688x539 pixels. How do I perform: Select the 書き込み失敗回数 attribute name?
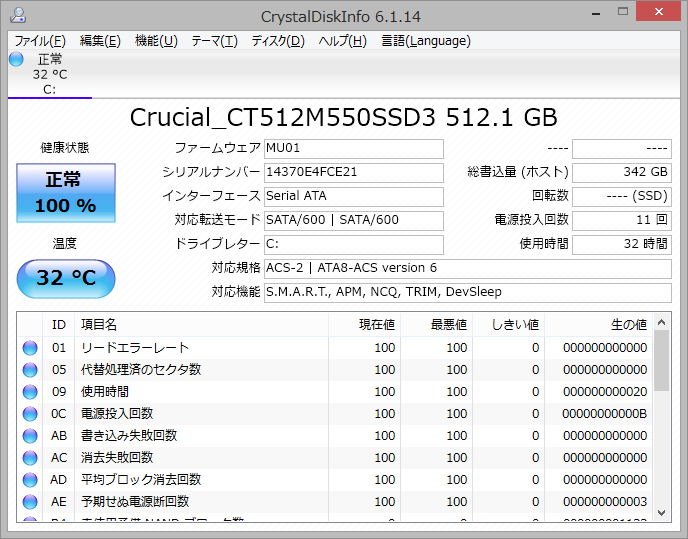pos(129,436)
